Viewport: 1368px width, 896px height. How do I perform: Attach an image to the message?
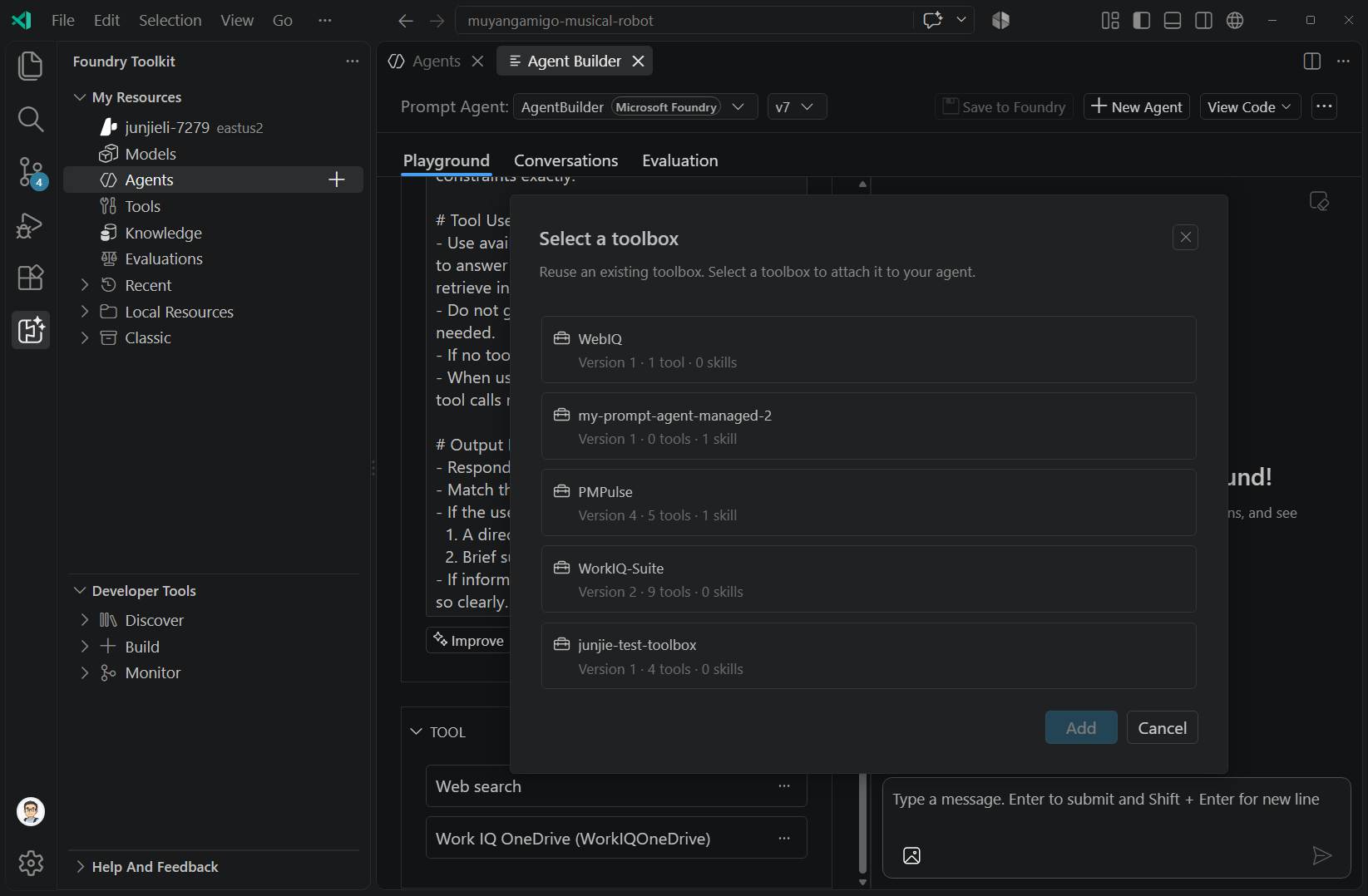911,855
